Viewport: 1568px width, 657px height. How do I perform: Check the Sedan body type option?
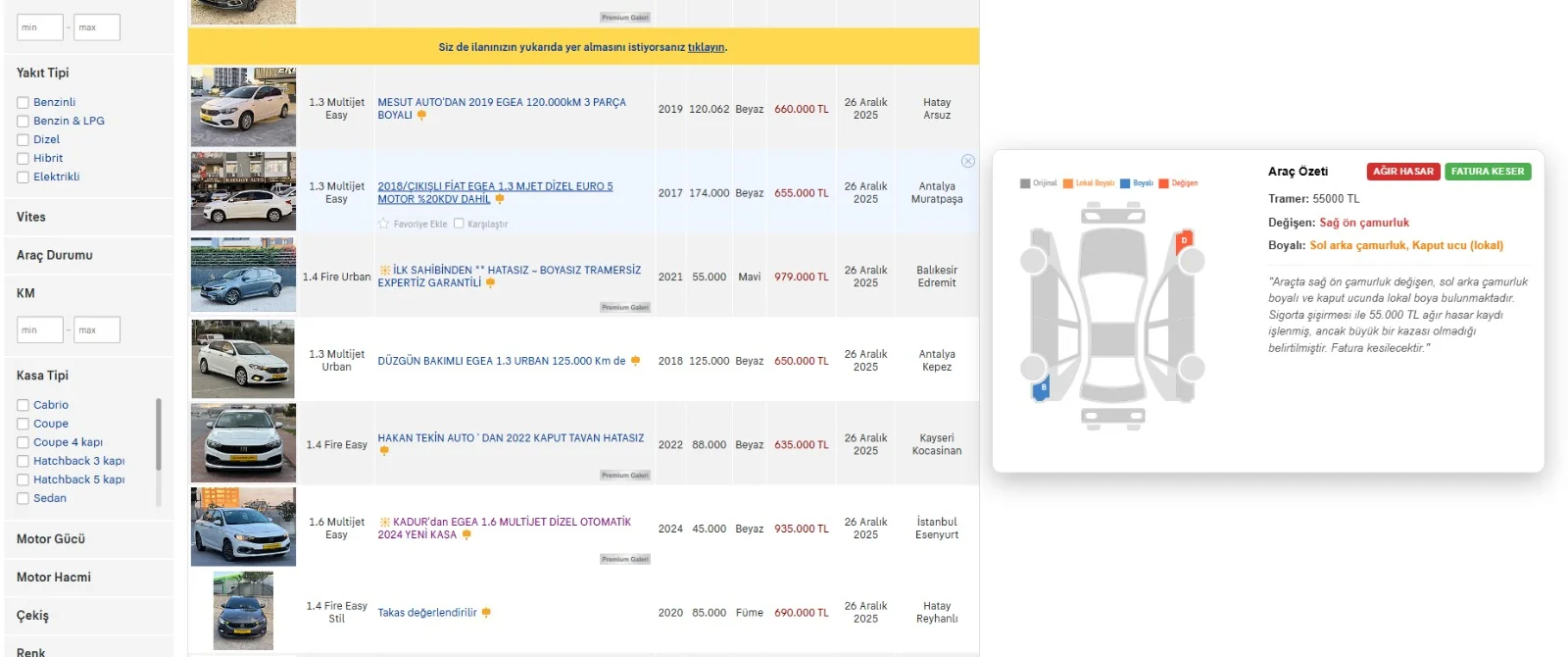tap(23, 499)
